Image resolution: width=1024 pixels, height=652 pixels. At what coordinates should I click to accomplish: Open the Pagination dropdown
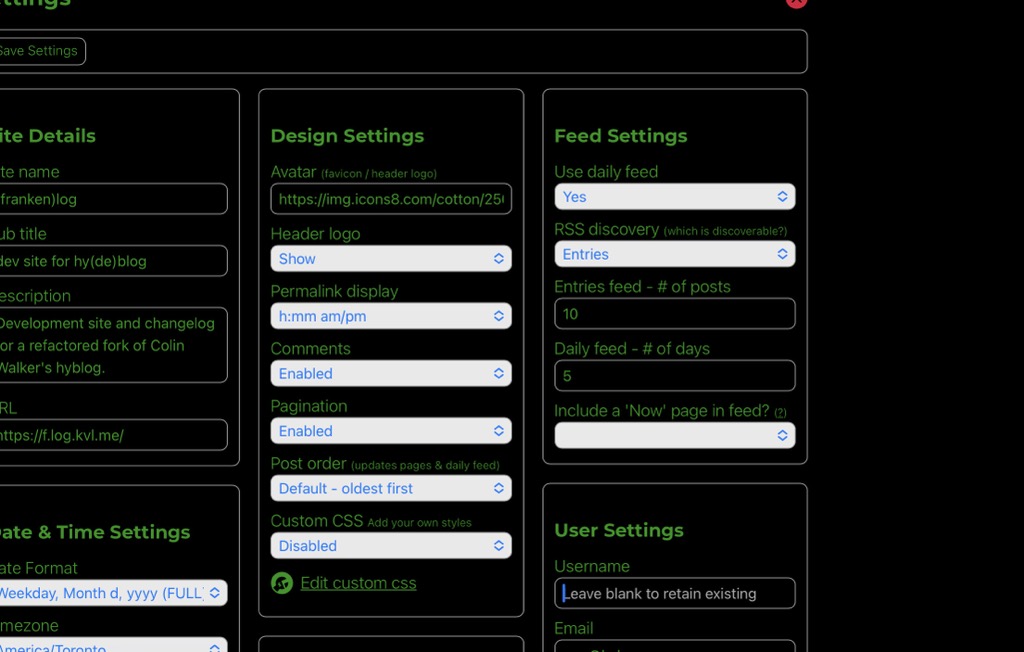[390, 431]
